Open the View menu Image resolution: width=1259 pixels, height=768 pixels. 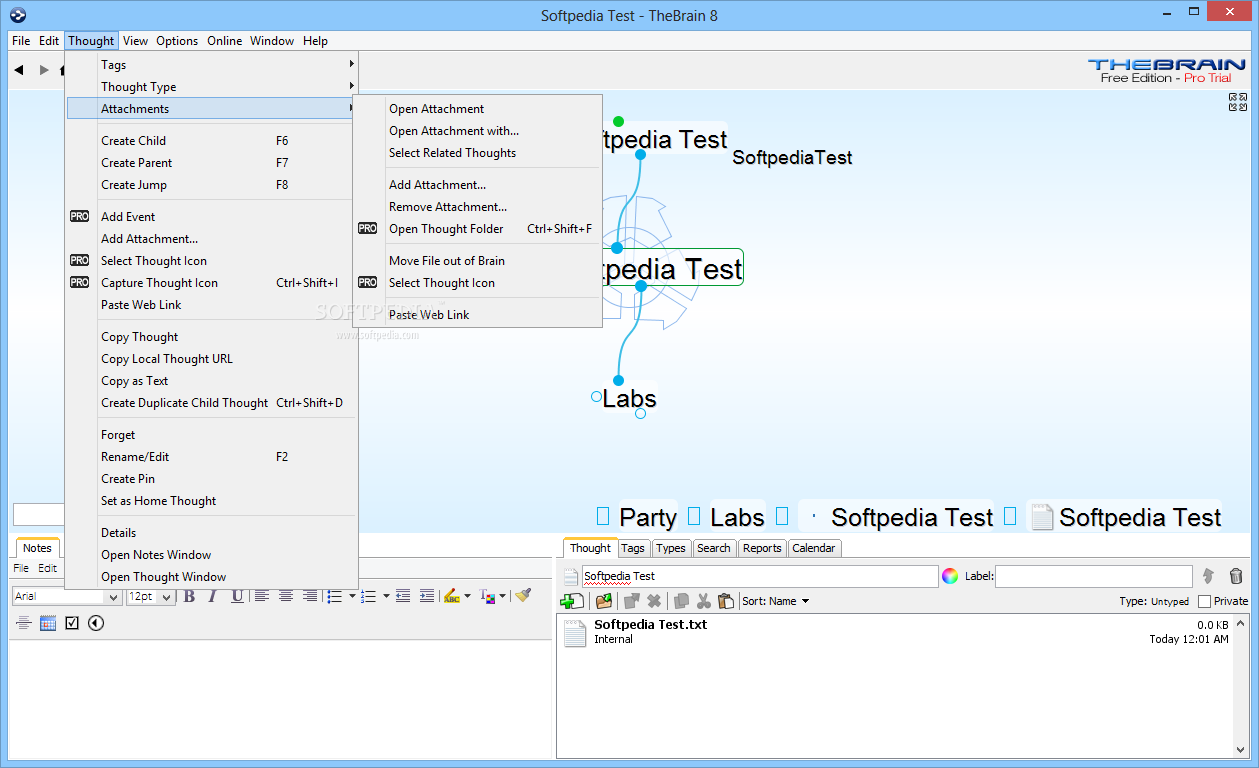[x=136, y=41]
